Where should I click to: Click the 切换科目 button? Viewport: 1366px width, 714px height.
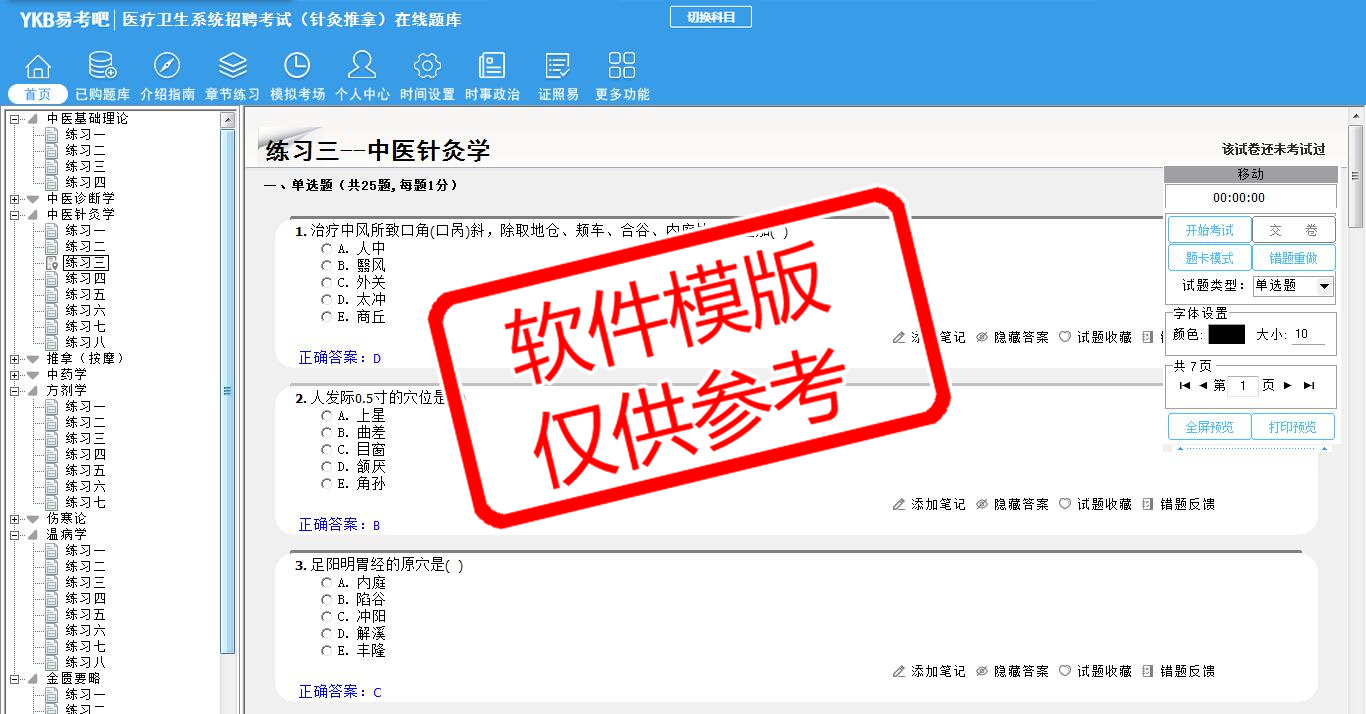click(710, 17)
